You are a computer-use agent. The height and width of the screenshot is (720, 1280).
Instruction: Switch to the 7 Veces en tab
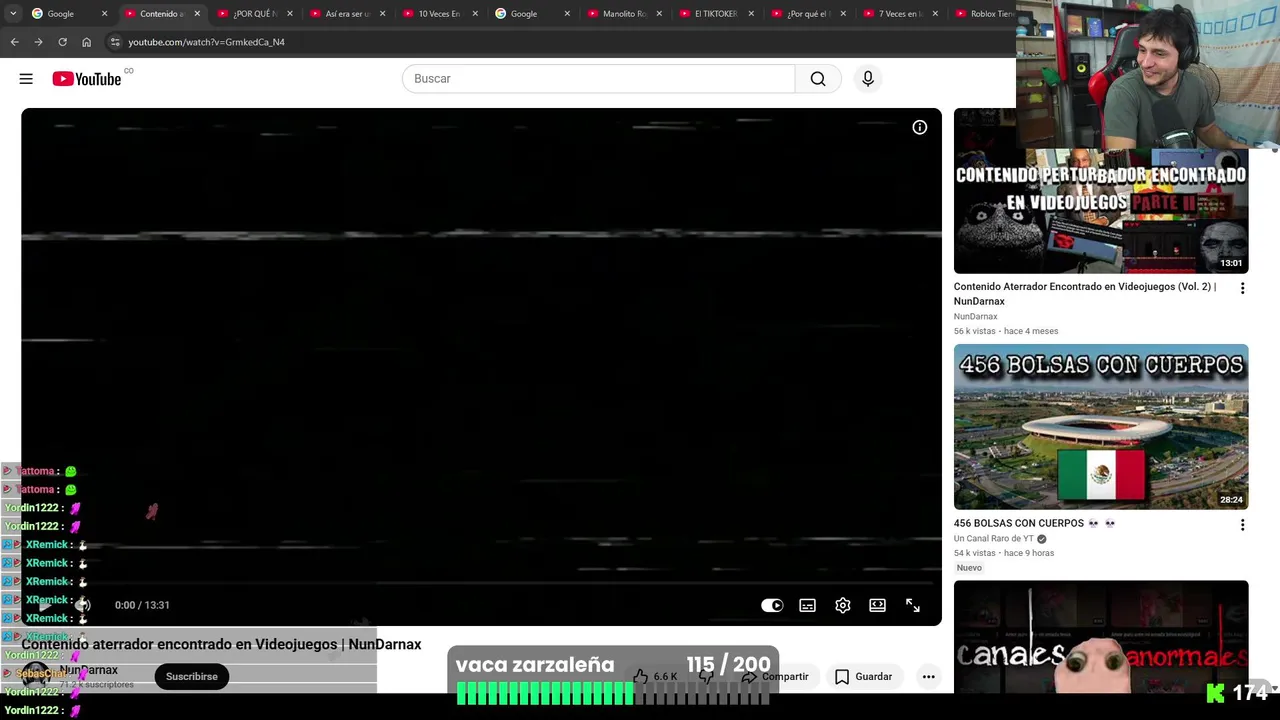click(900, 14)
